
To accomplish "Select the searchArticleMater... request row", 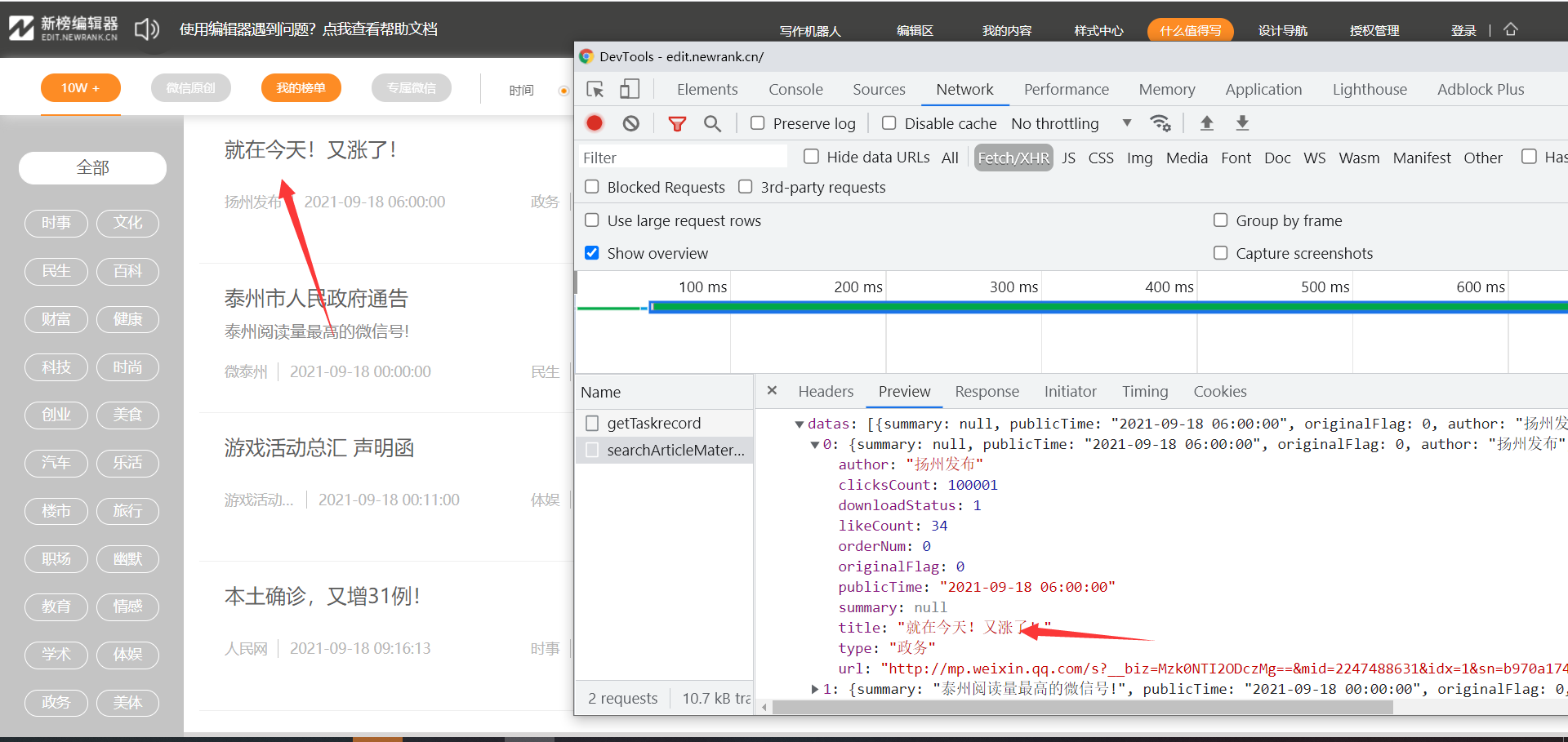I will click(x=664, y=450).
